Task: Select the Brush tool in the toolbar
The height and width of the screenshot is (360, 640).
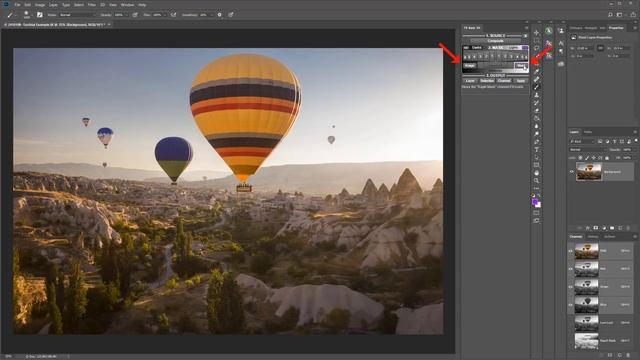Action: pyautogui.click(x=536, y=87)
